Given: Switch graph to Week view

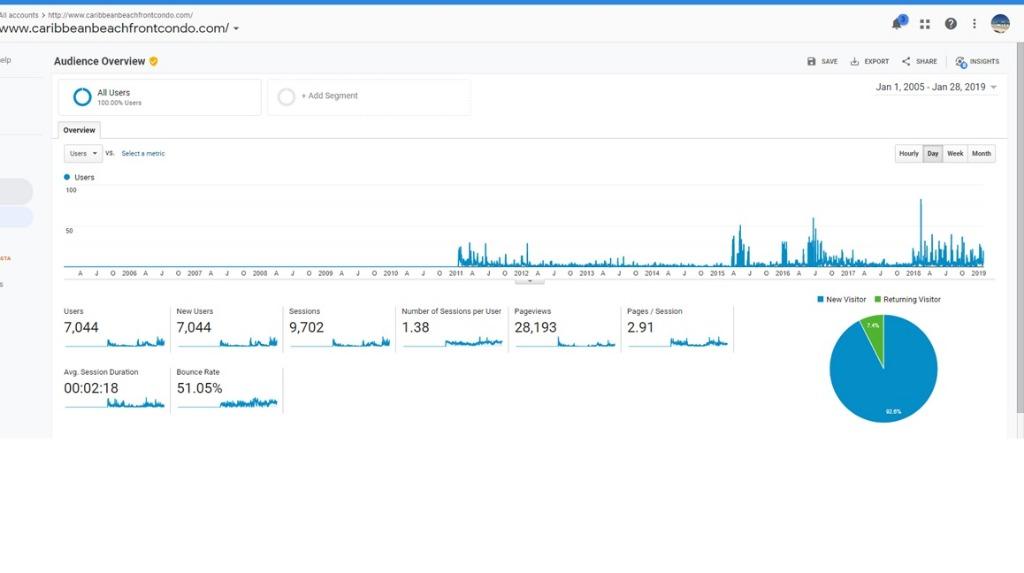Looking at the screenshot, I should tap(955, 154).
